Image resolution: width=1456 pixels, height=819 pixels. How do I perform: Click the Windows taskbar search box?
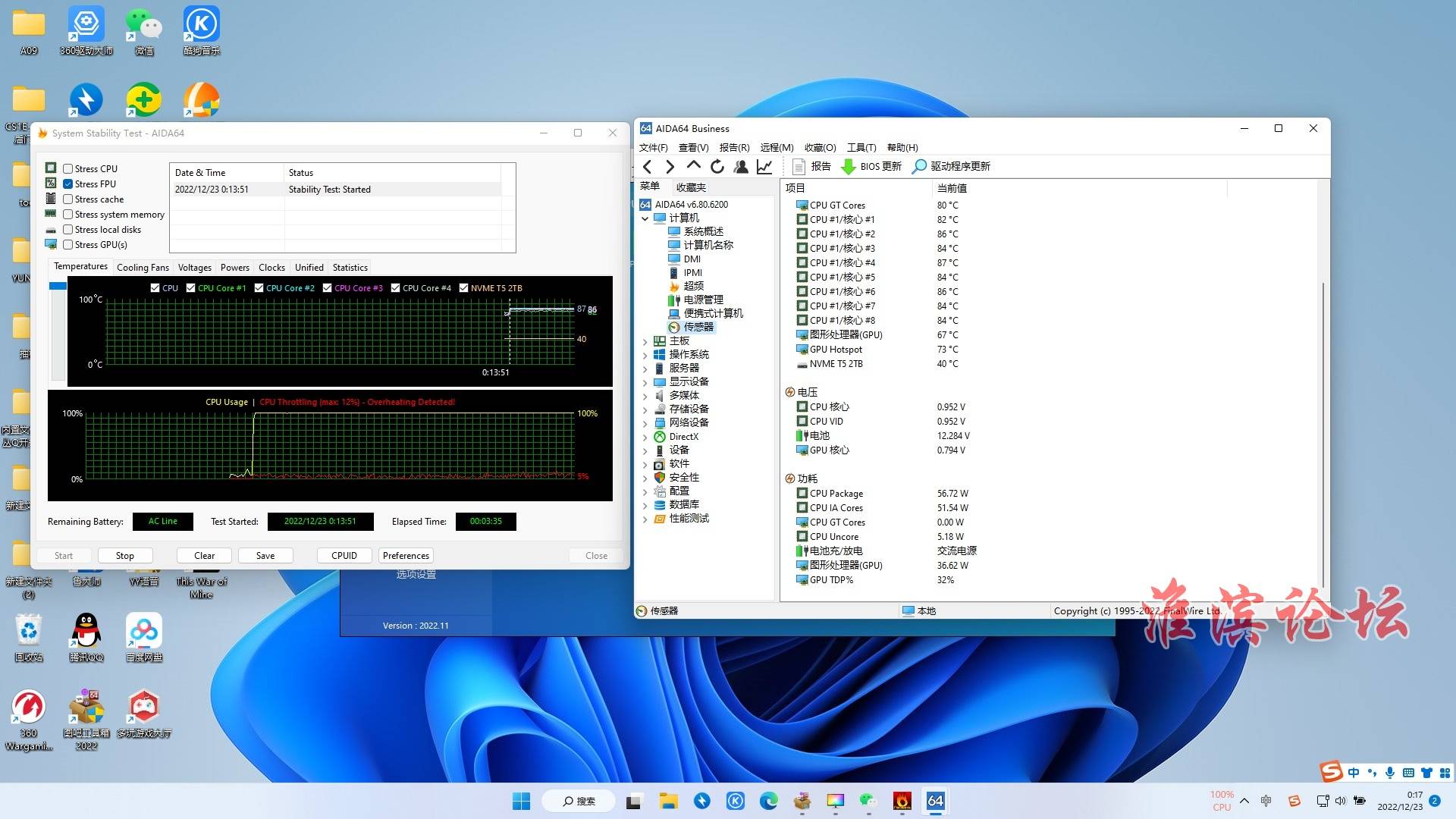[x=579, y=801]
